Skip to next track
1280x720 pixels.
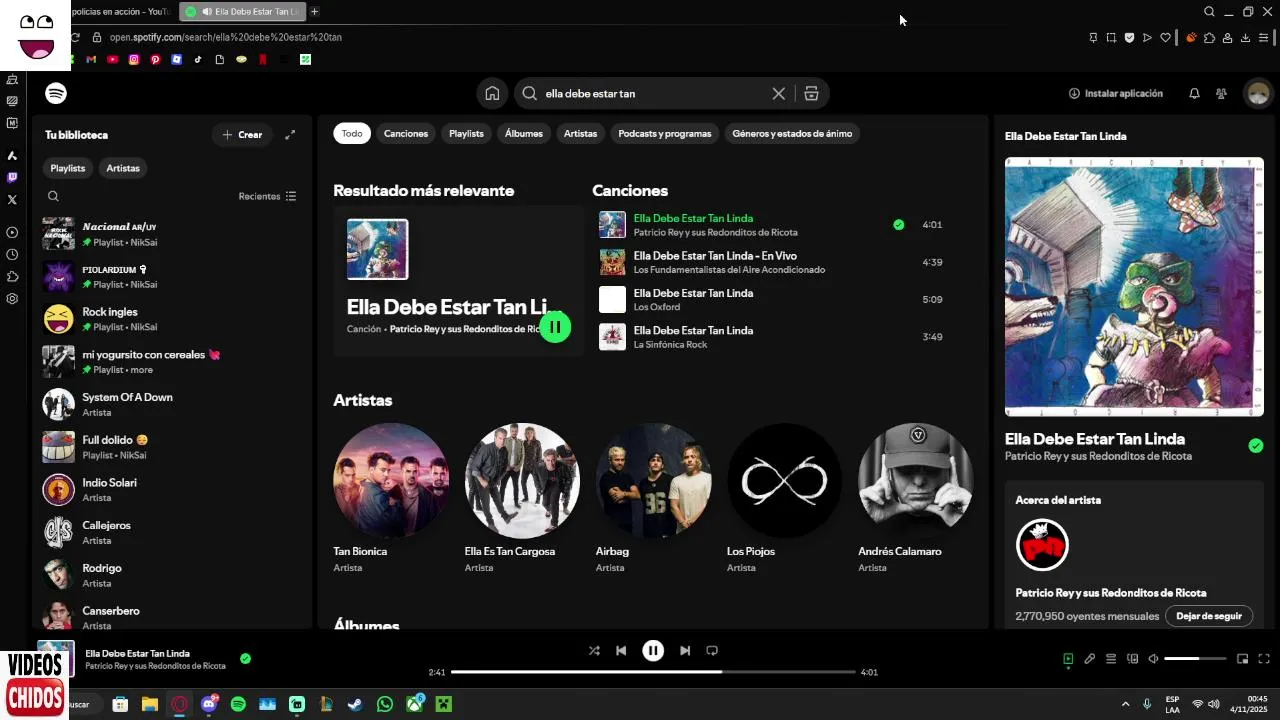pos(685,650)
